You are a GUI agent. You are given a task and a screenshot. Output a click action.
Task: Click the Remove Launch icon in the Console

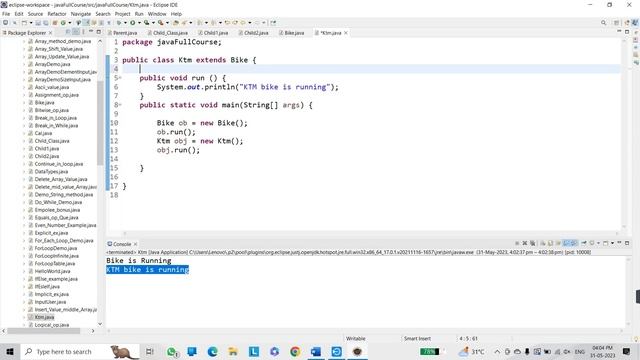click(525, 243)
